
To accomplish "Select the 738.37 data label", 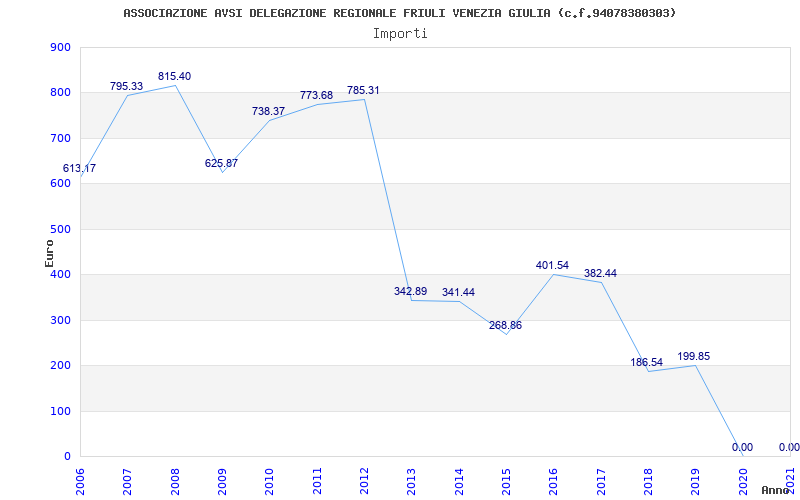I will [x=268, y=111].
